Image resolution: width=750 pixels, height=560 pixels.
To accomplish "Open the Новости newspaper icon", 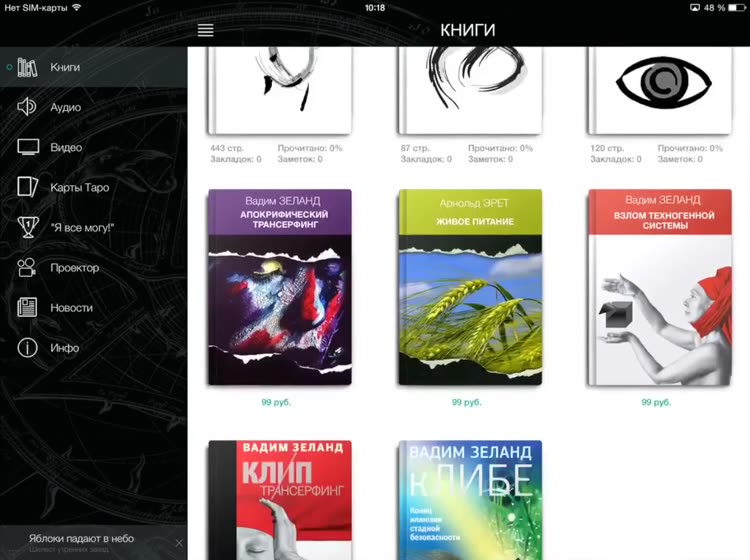I will point(27,307).
